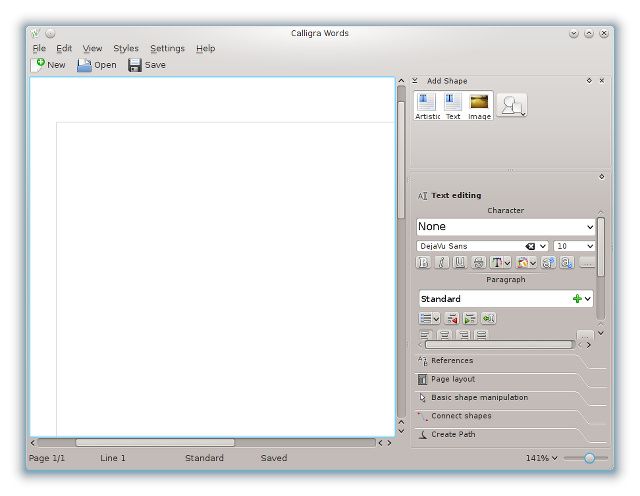Toggle Italic formatting
640x496 pixels.
click(x=442, y=262)
